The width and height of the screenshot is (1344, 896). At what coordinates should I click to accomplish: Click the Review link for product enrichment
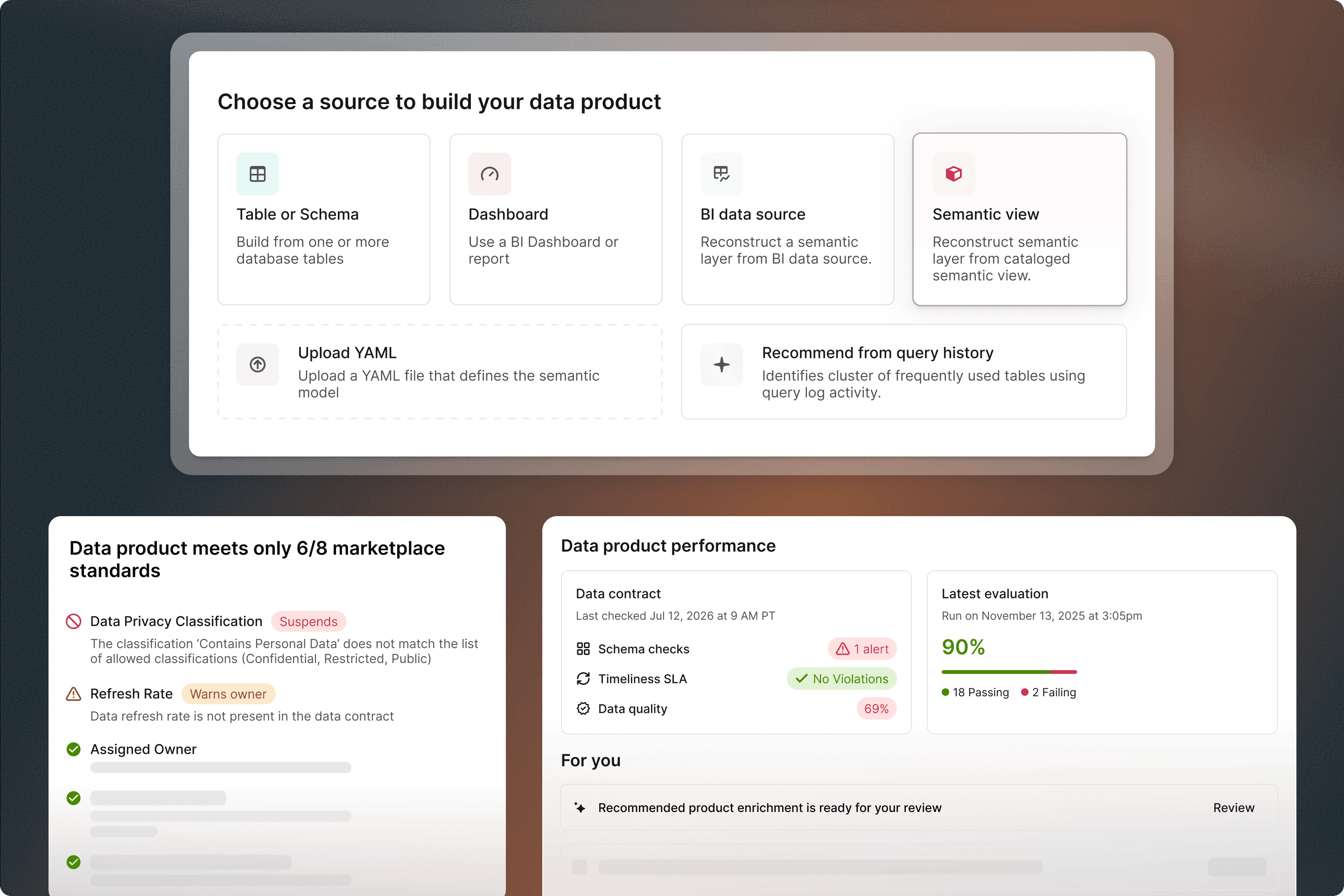[1234, 807]
